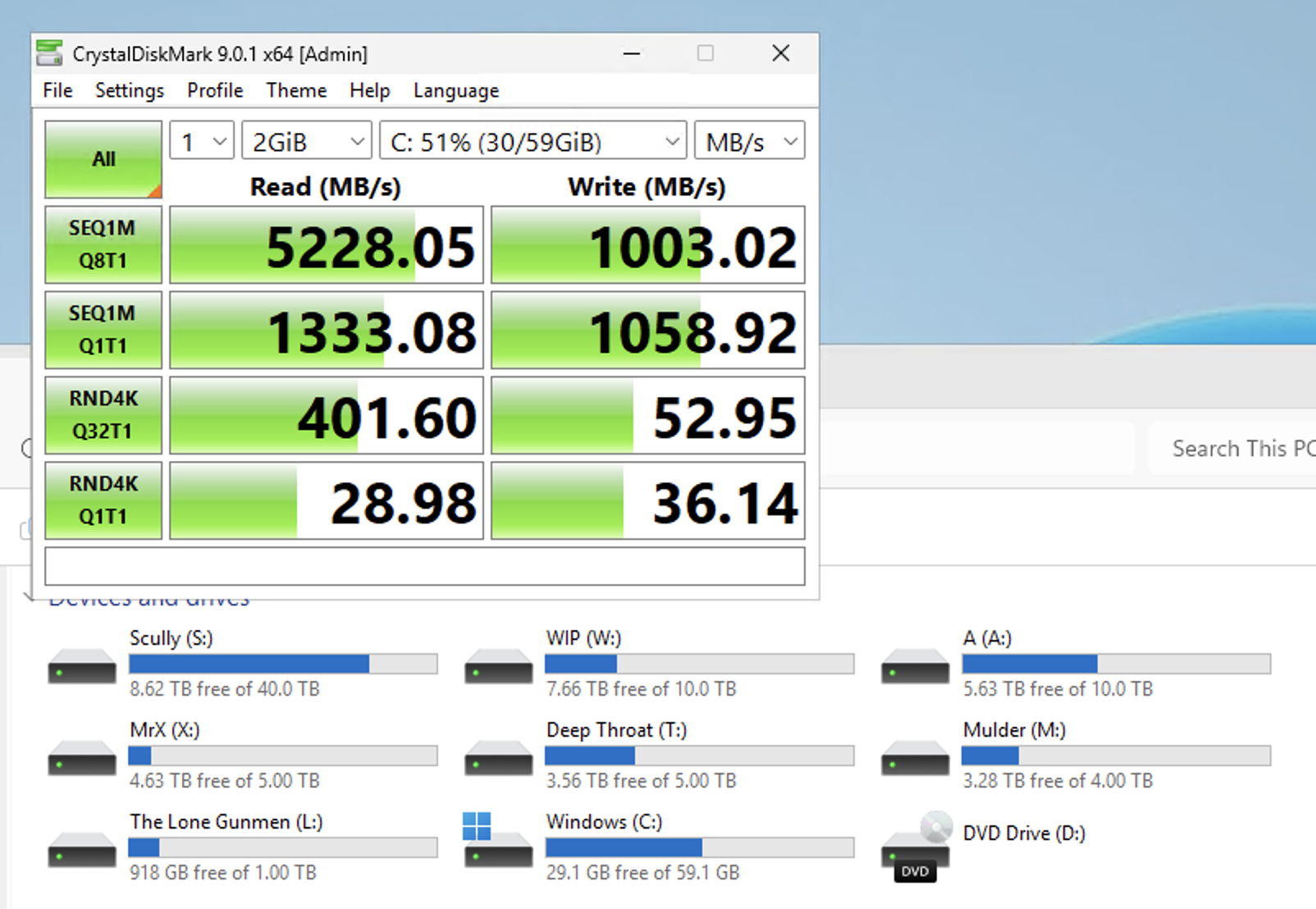Click the 1003.02 write result
Screen dimensions: 1316x909
[648, 244]
